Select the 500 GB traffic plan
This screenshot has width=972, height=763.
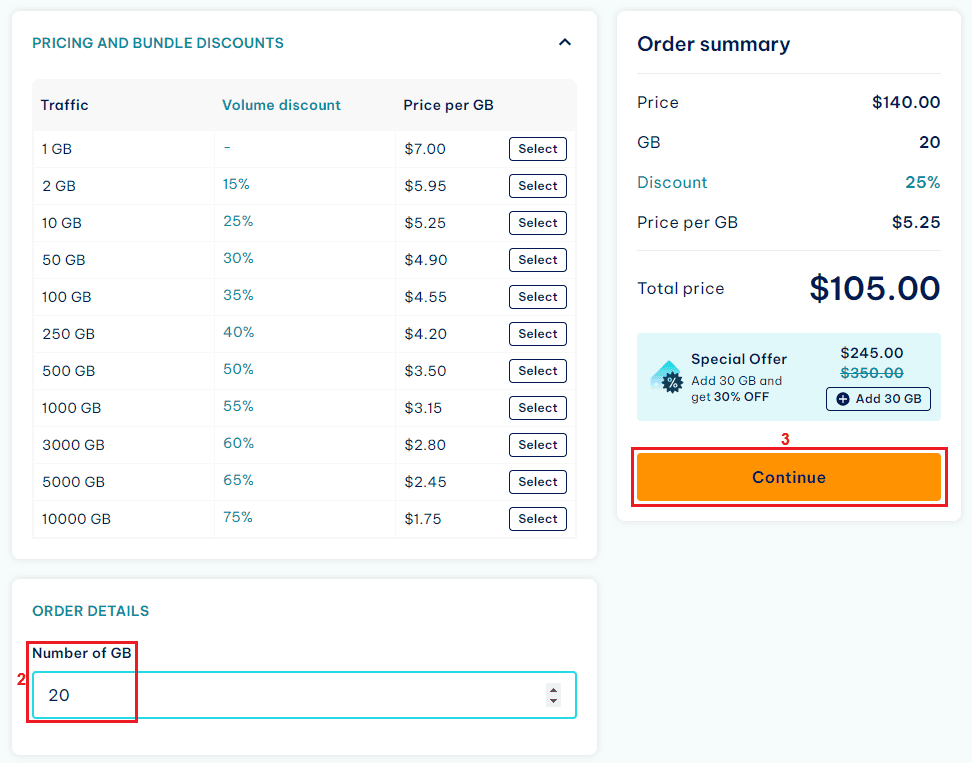click(537, 371)
